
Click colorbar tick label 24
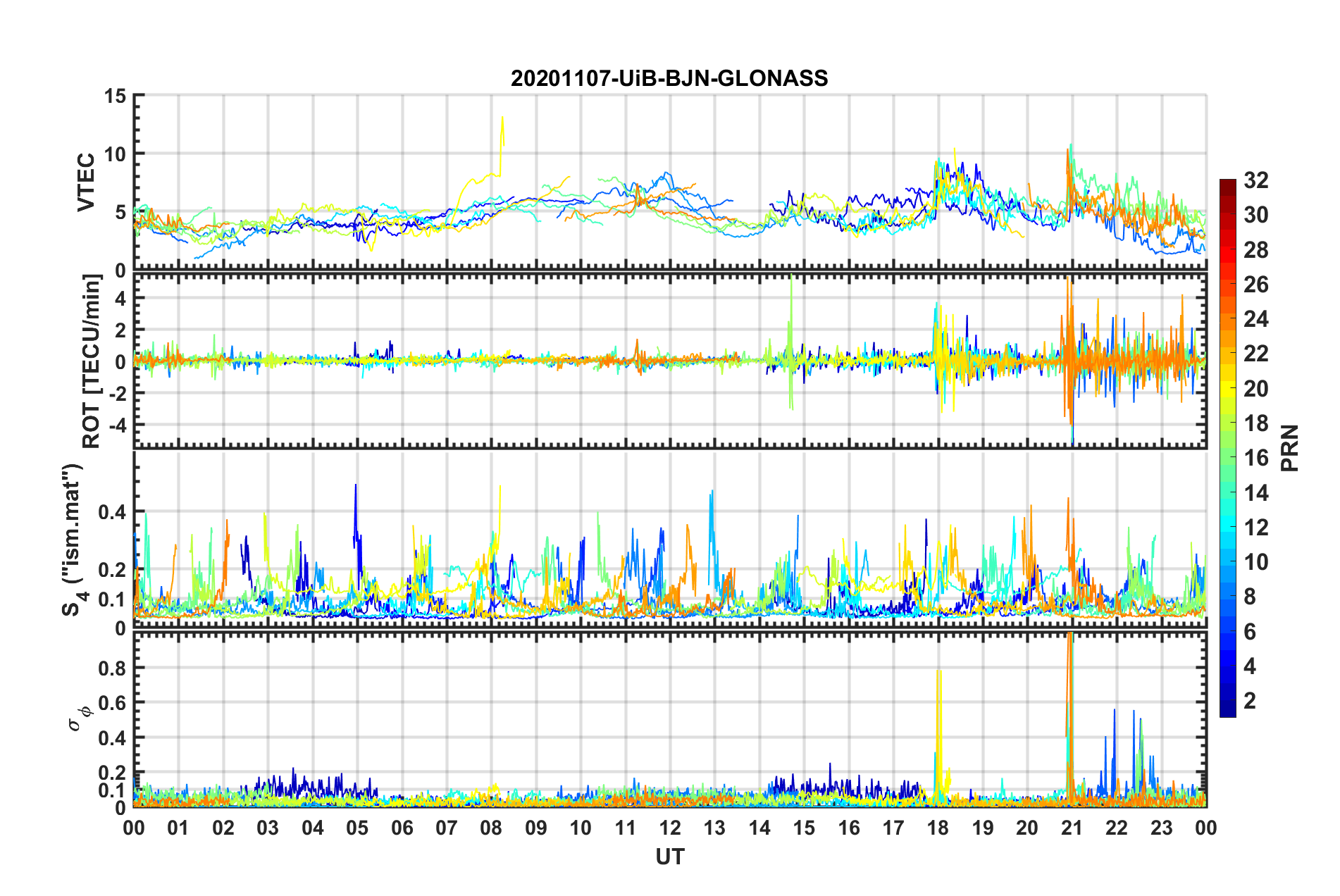click(1255, 319)
